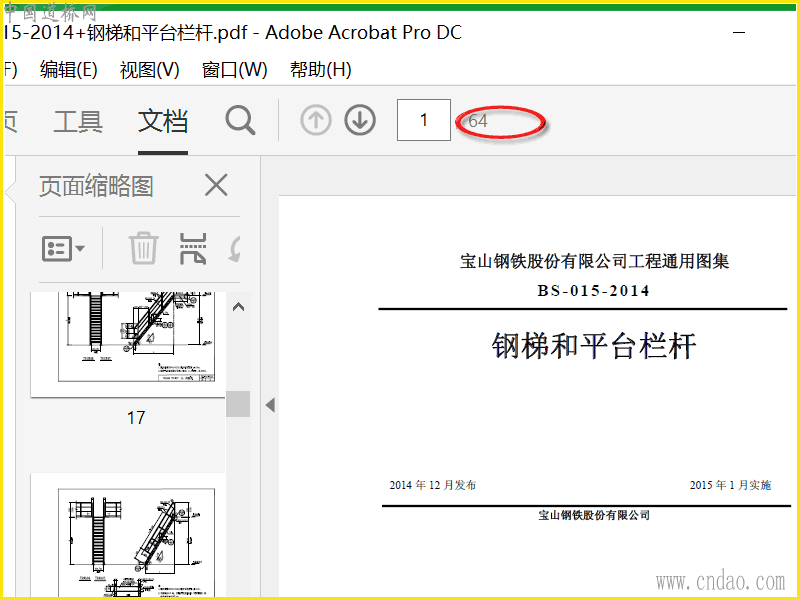Open the thumbnail options dropdown

click(63, 249)
